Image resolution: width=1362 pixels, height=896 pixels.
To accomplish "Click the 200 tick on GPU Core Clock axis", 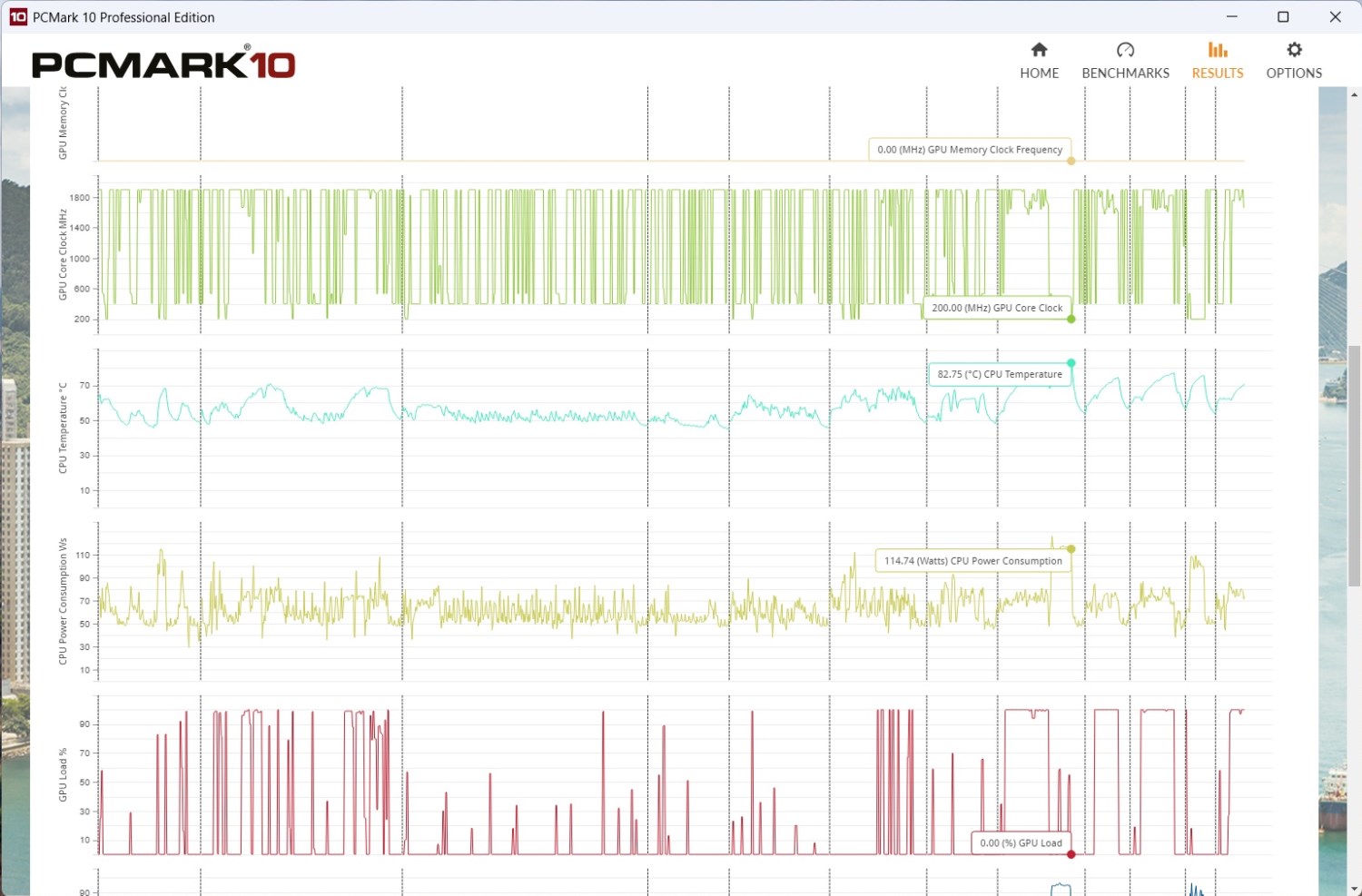I will (x=82, y=320).
